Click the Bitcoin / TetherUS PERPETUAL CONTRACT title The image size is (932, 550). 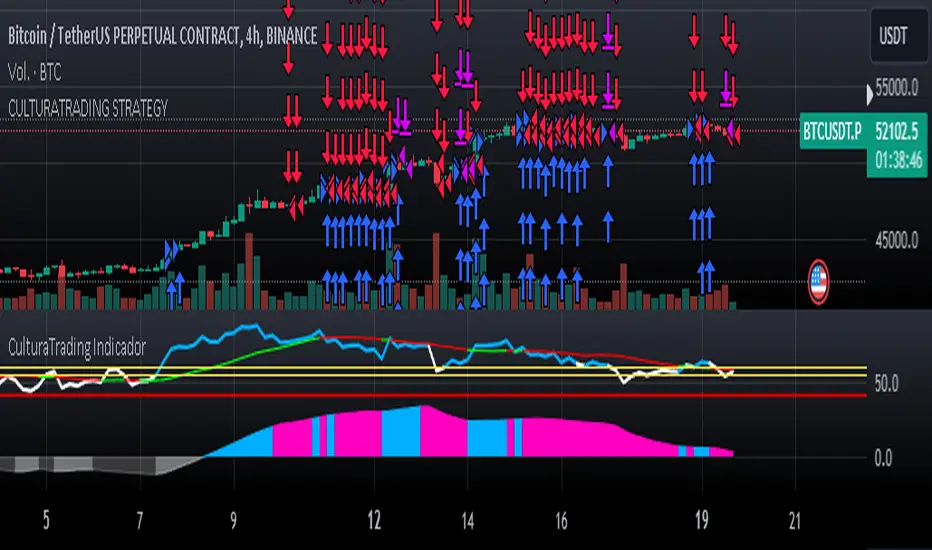click(162, 36)
